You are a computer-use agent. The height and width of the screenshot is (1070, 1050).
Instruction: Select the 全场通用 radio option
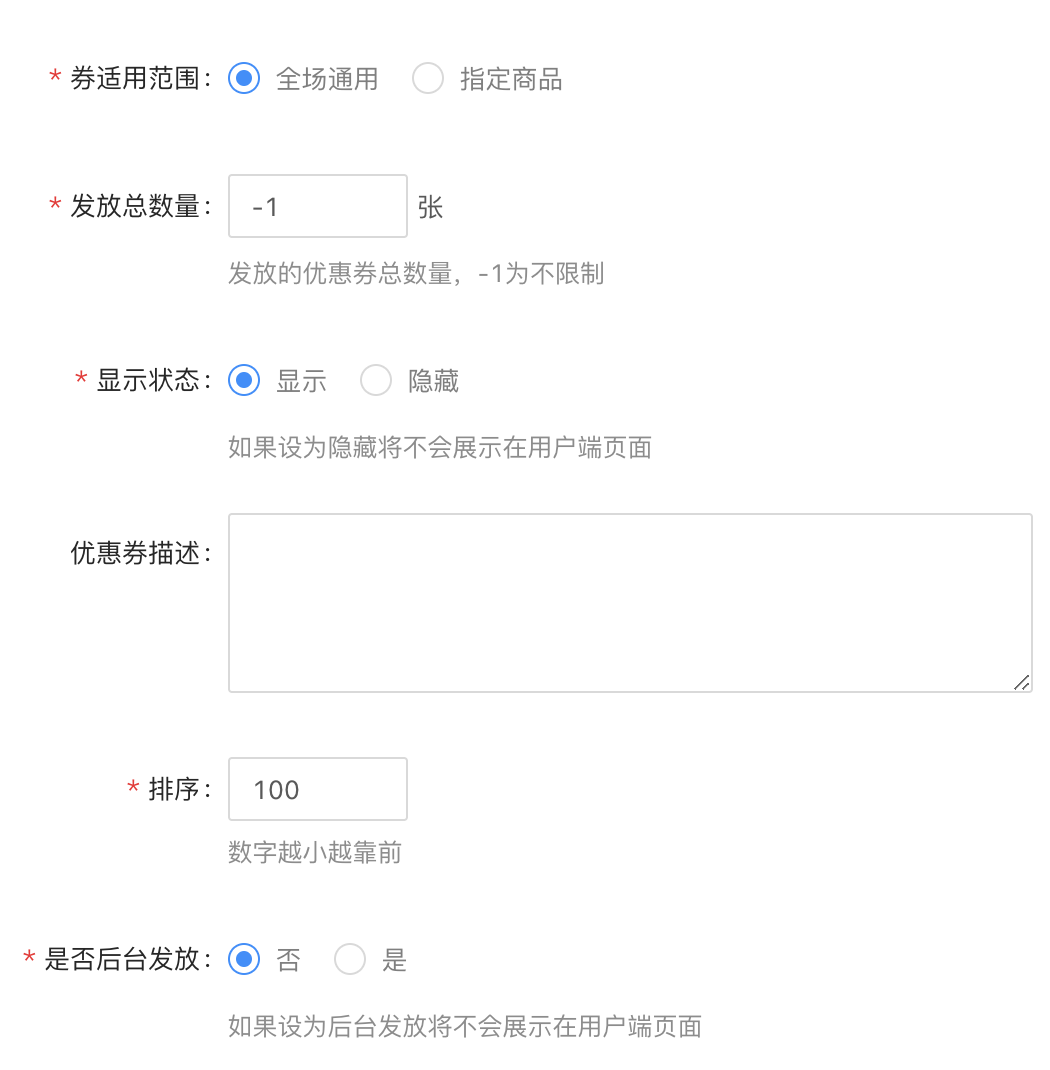pos(244,78)
